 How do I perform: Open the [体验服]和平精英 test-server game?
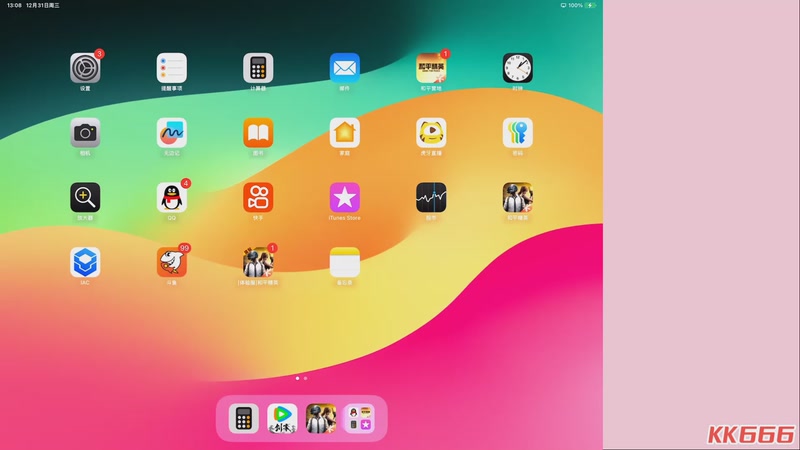(x=258, y=262)
